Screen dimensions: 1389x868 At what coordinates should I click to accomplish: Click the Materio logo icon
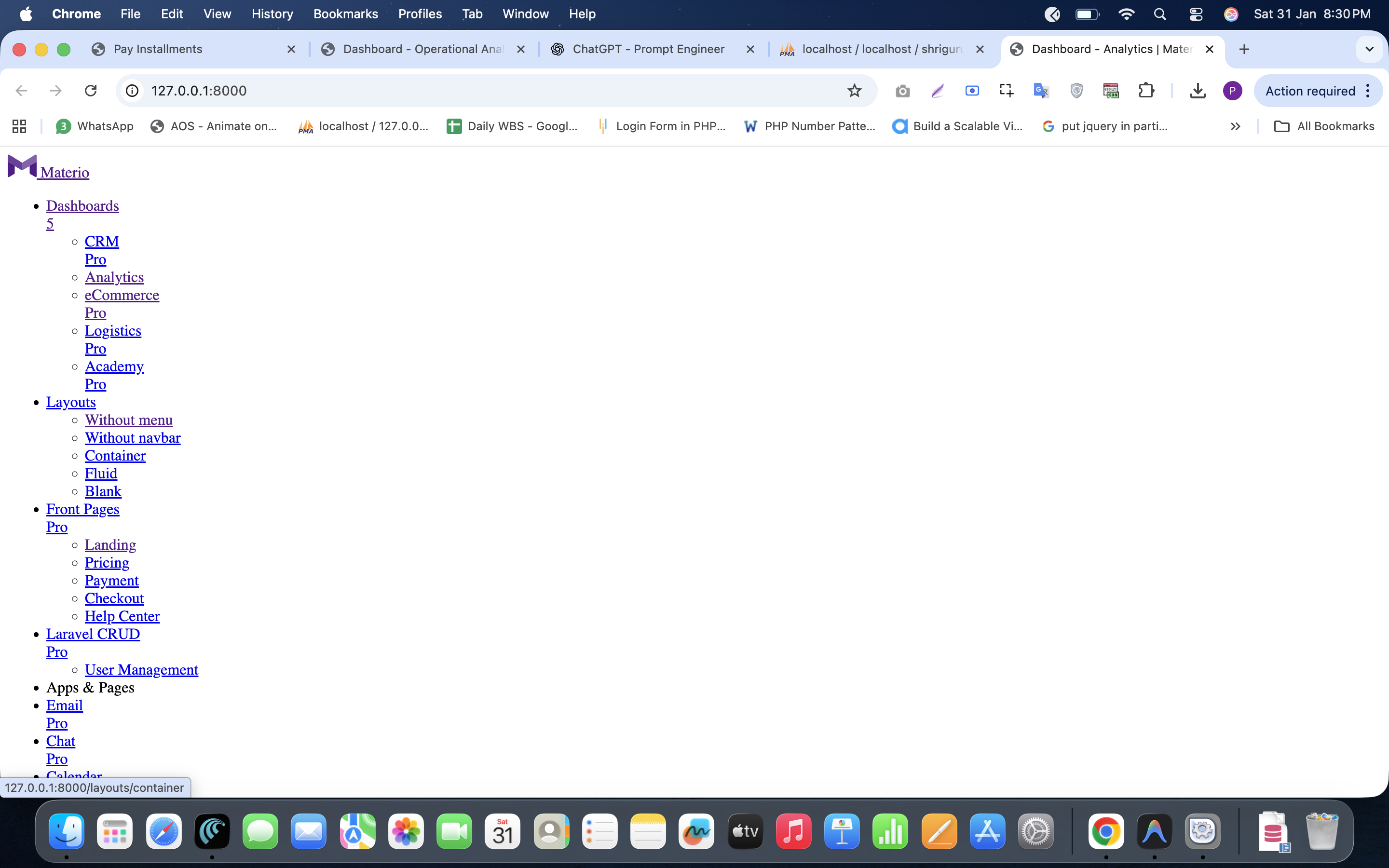(22, 166)
